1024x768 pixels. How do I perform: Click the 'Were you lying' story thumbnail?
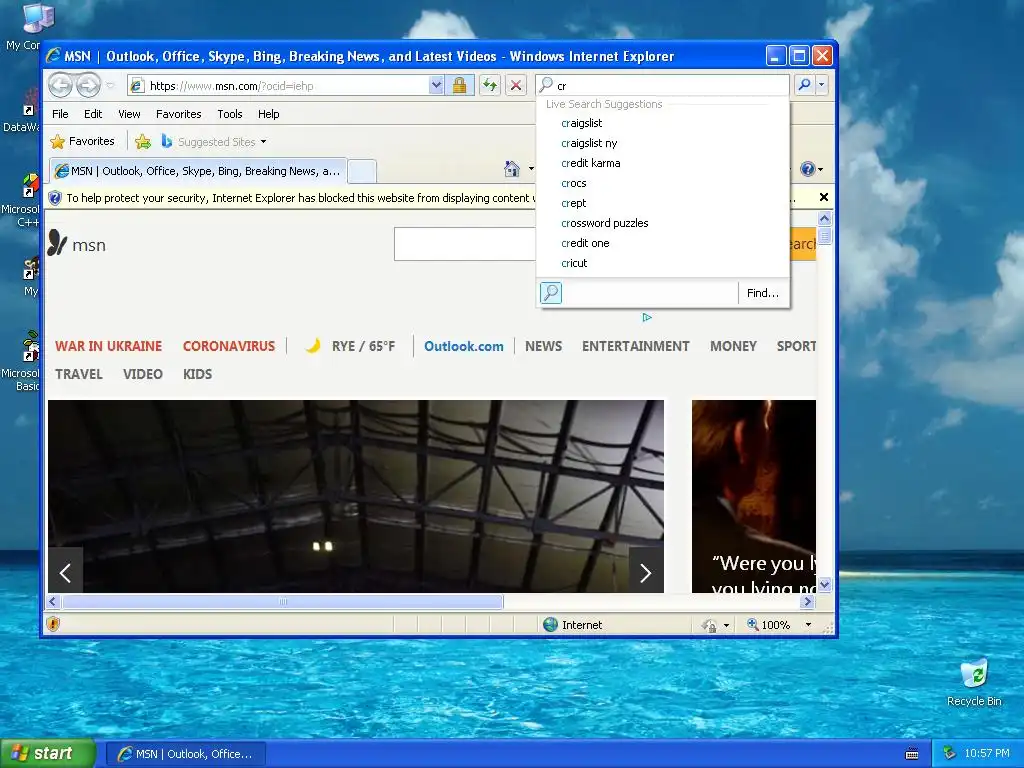coord(754,496)
